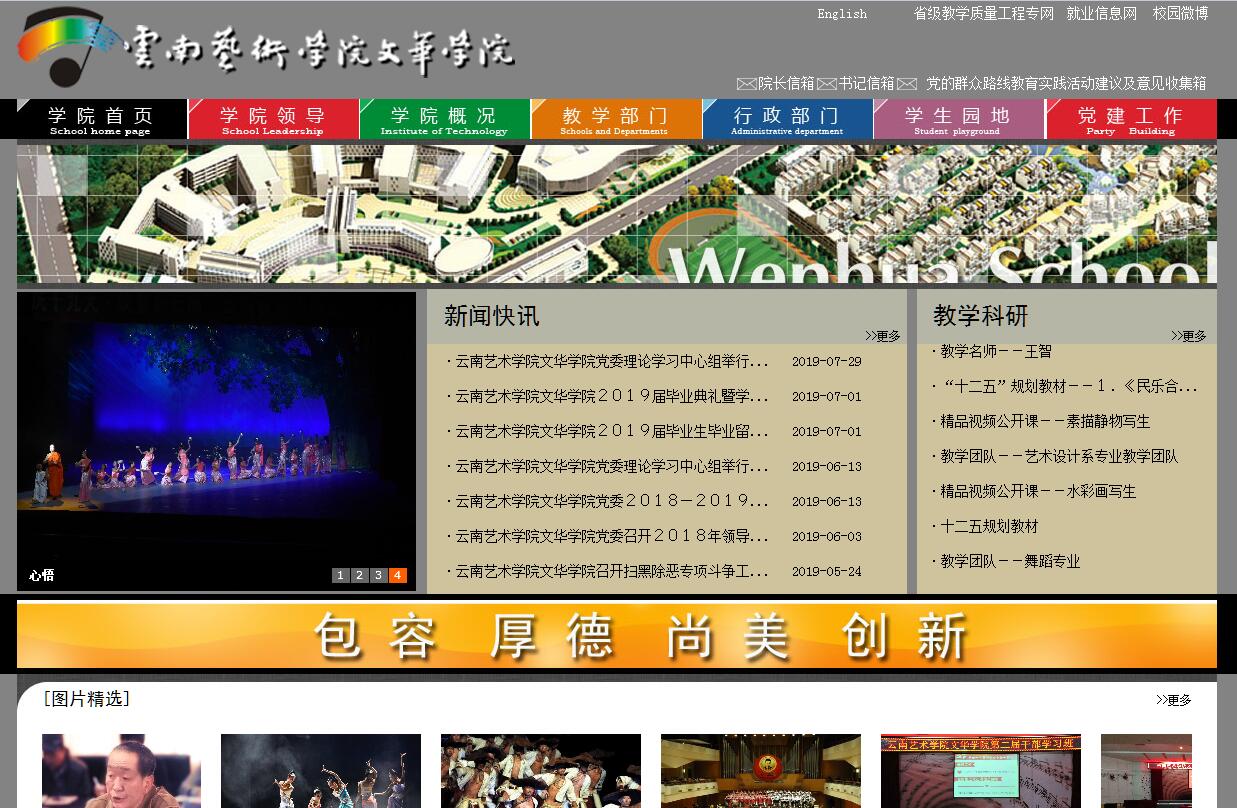
Task: Open news item dated 2019-05-24
Action: pos(612,571)
